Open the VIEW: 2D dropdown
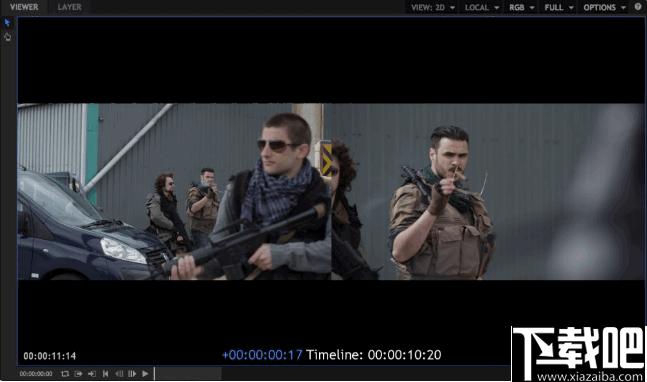This screenshot has width=647, height=382. pos(433,7)
